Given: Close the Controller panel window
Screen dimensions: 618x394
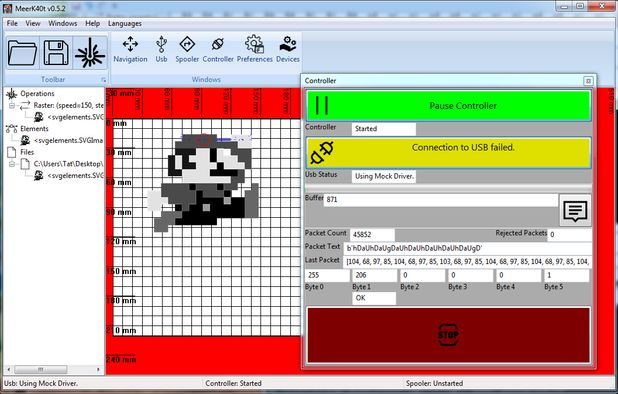Looking at the screenshot, I should 588,81.
